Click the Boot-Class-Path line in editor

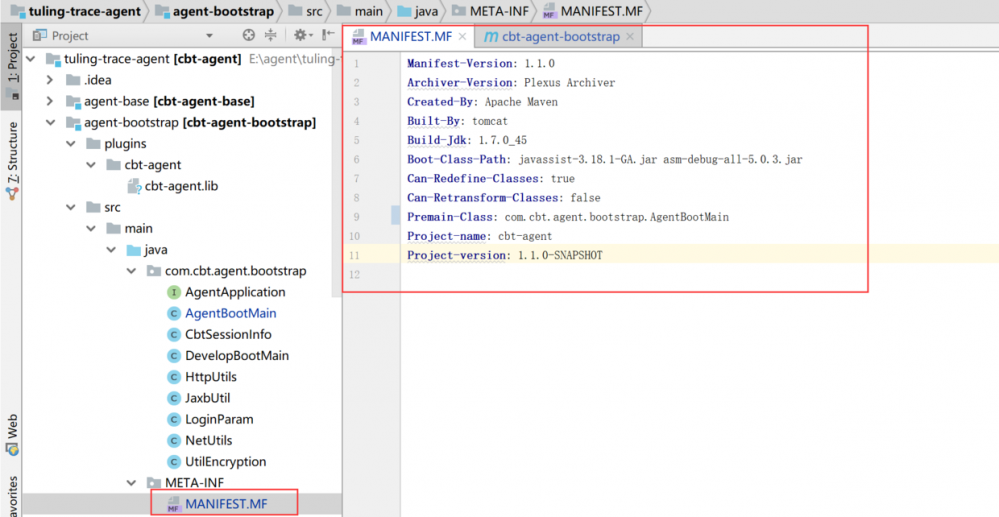605,159
